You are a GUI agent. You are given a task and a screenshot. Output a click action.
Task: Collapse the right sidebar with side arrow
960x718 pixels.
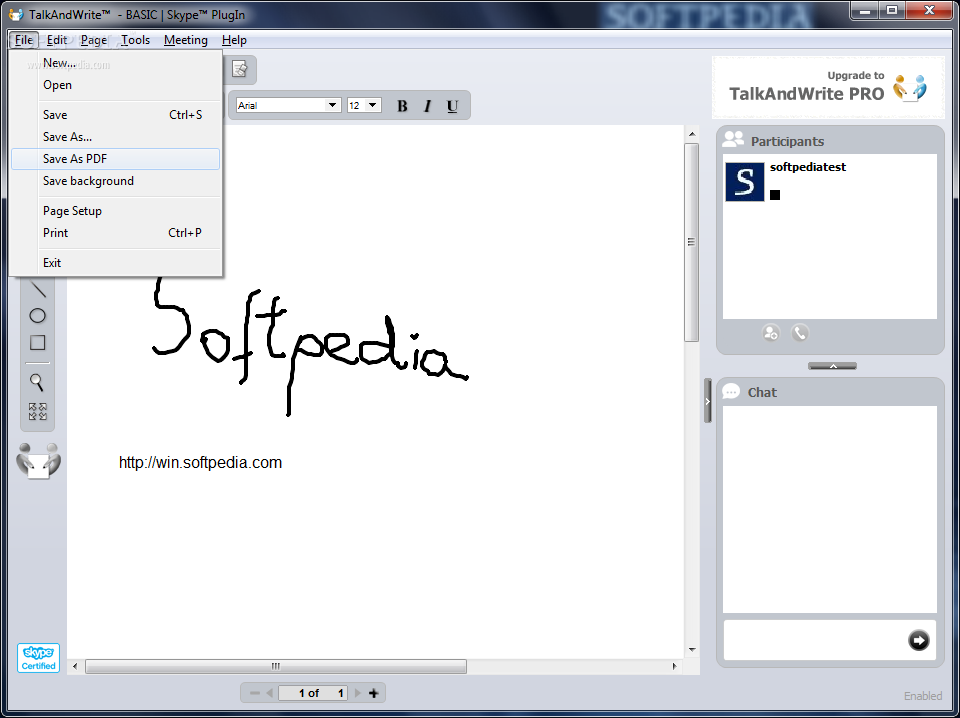(708, 401)
